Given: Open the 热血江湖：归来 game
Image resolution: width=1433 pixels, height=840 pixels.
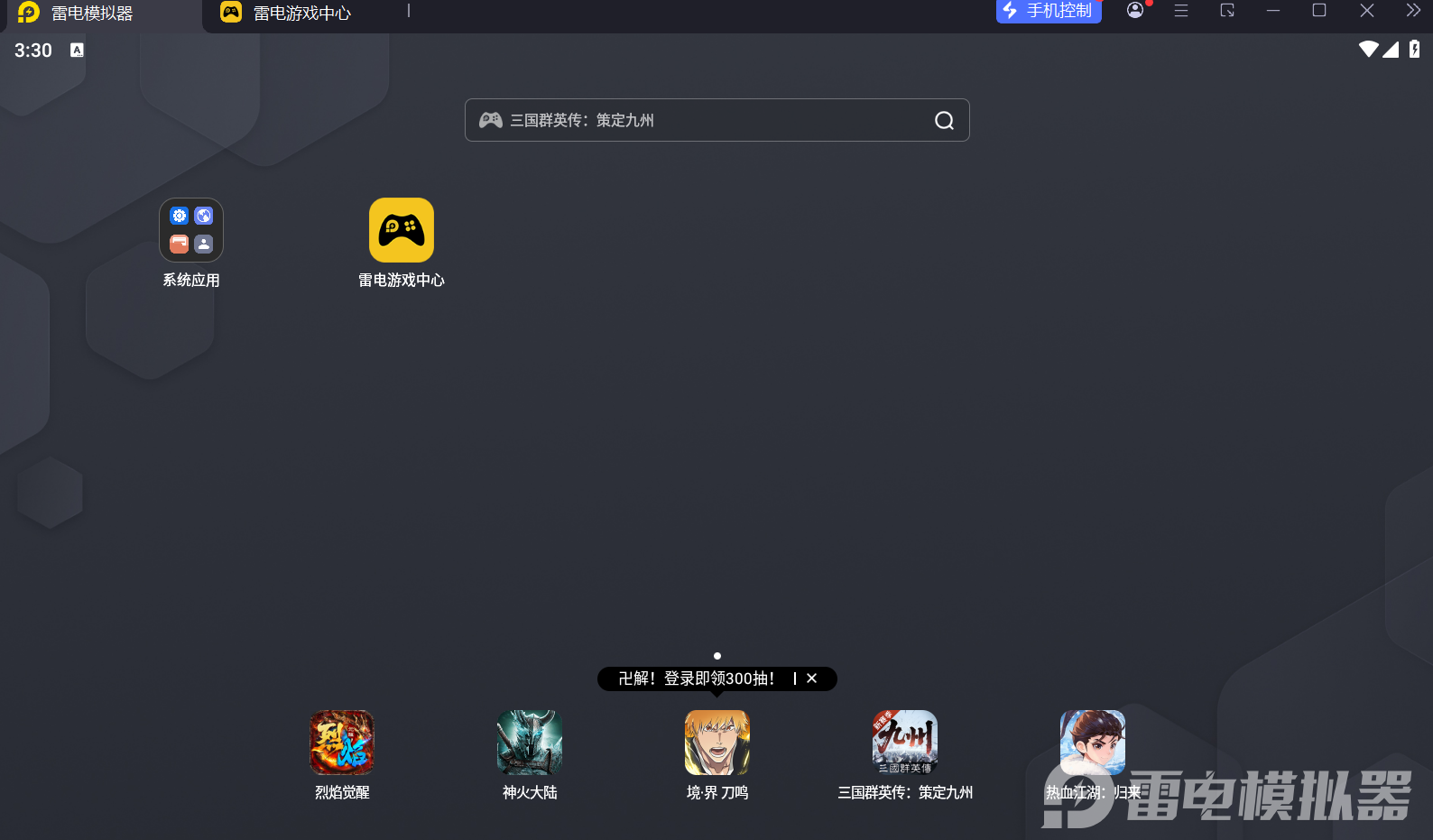Looking at the screenshot, I should pos(1093,743).
